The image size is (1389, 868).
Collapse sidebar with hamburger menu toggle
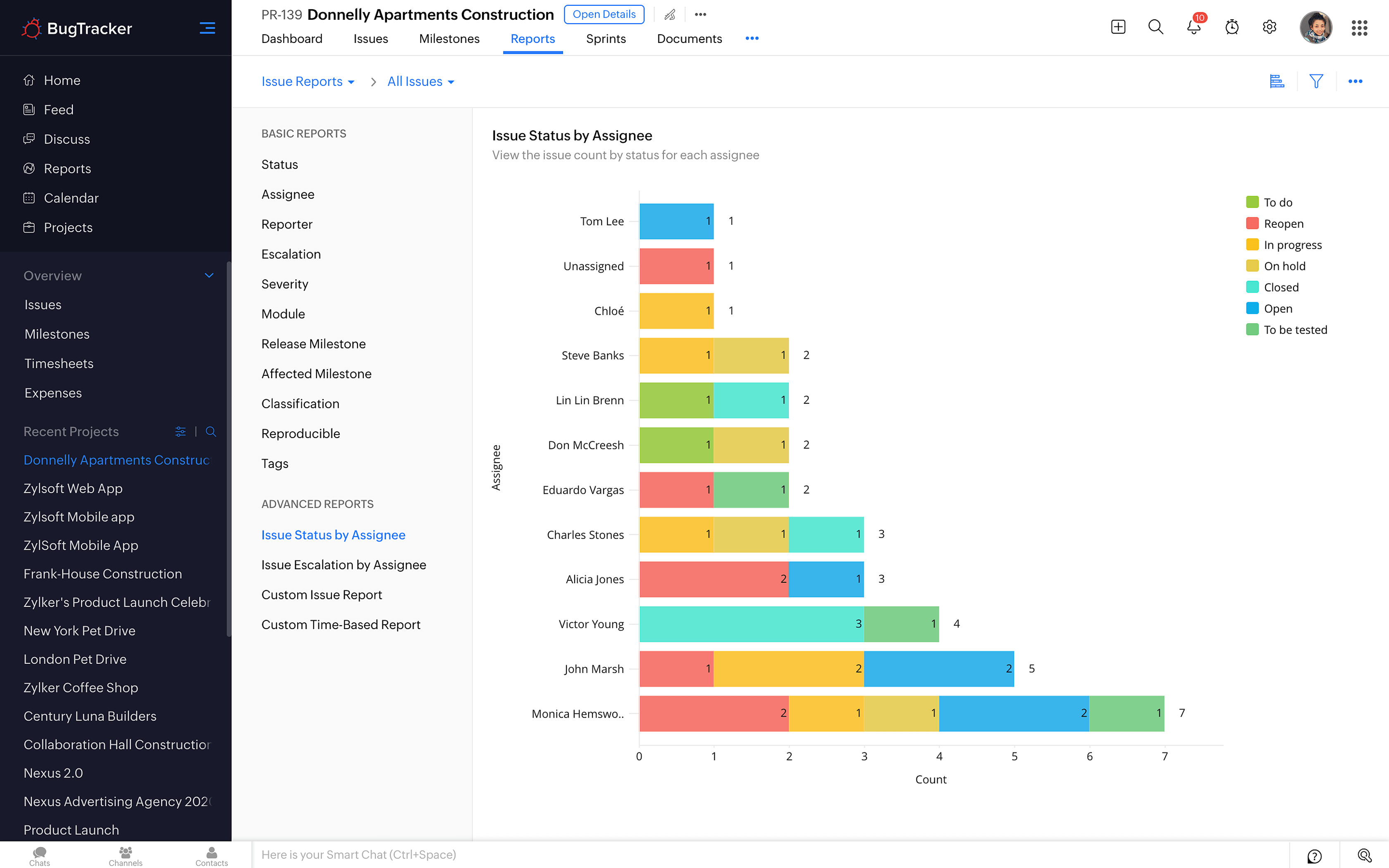click(x=207, y=28)
